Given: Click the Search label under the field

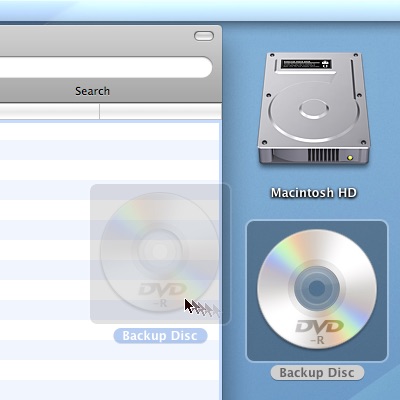Looking at the screenshot, I should point(92,91).
